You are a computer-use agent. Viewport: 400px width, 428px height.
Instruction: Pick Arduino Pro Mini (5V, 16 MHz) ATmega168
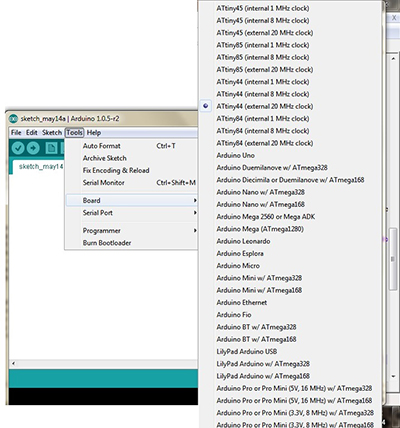[x=294, y=401]
